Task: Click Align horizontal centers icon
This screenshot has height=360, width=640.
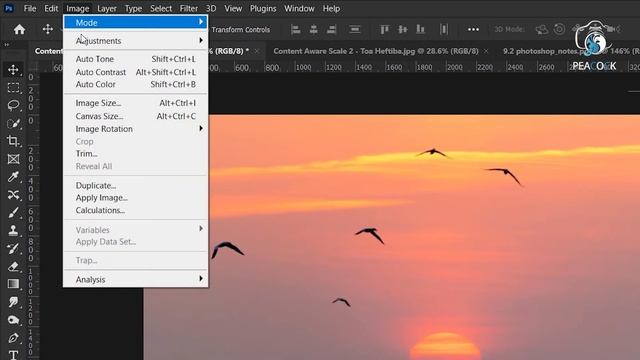Action: click(x=313, y=29)
